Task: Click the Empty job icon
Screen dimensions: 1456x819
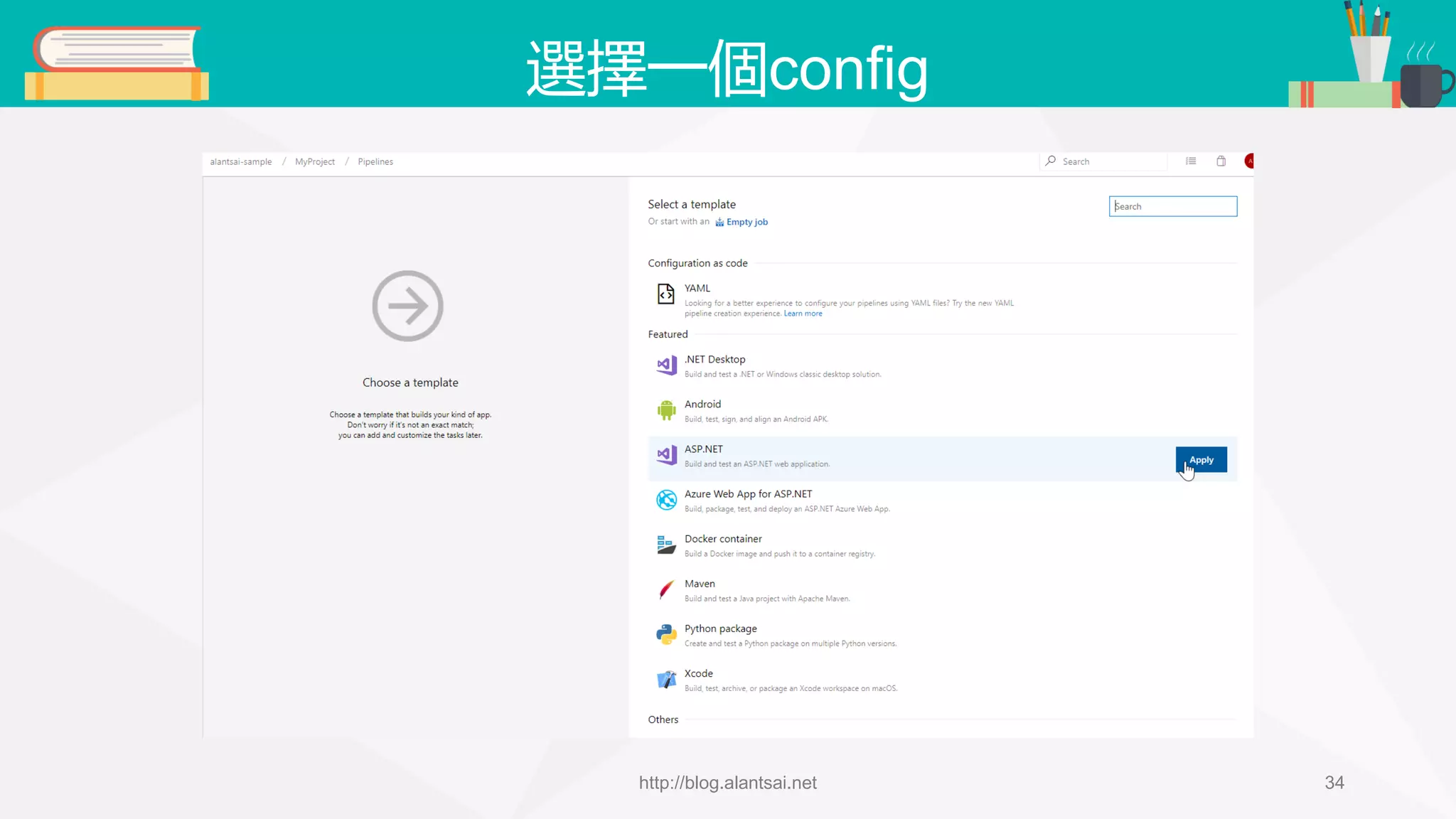Action: pos(719,222)
